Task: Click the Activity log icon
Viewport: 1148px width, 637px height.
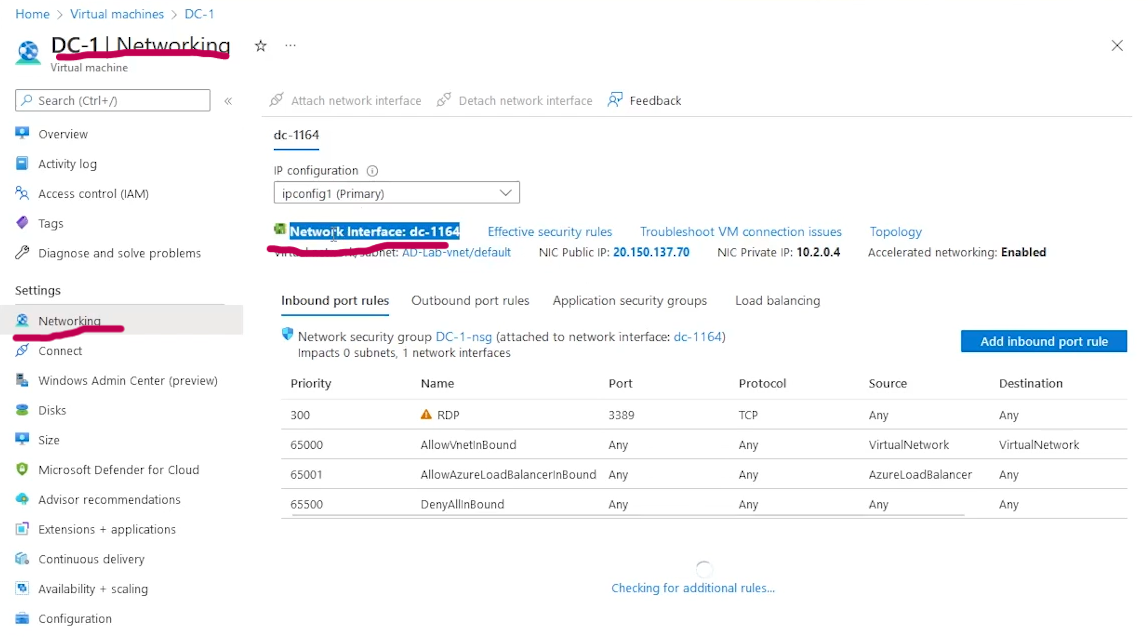Action: pos(22,163)
